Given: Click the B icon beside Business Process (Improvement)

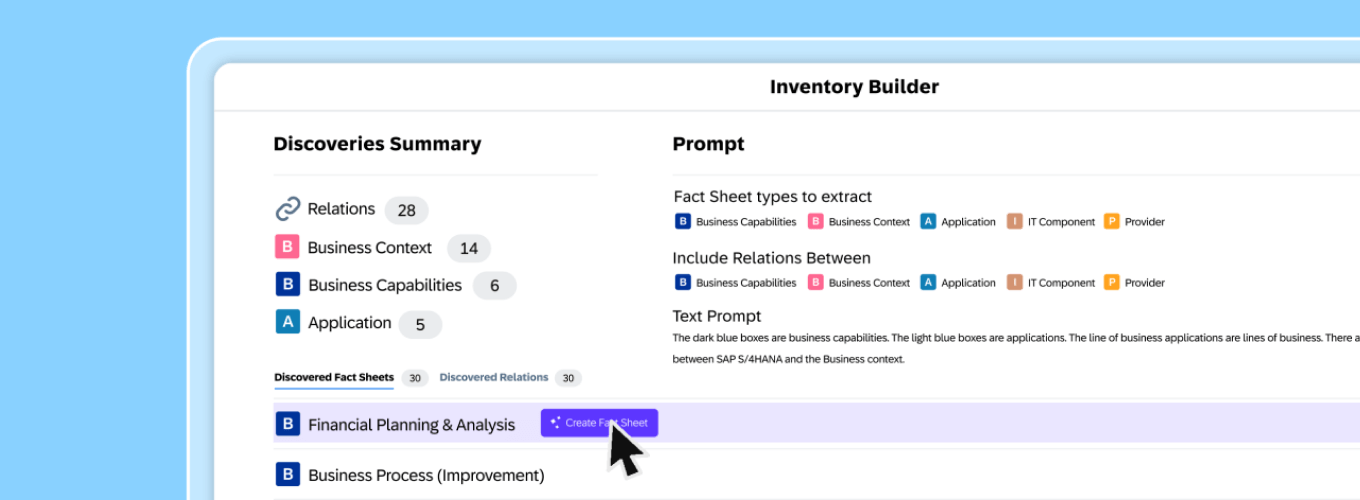Looking at the screenshot, I should point(288,475).
